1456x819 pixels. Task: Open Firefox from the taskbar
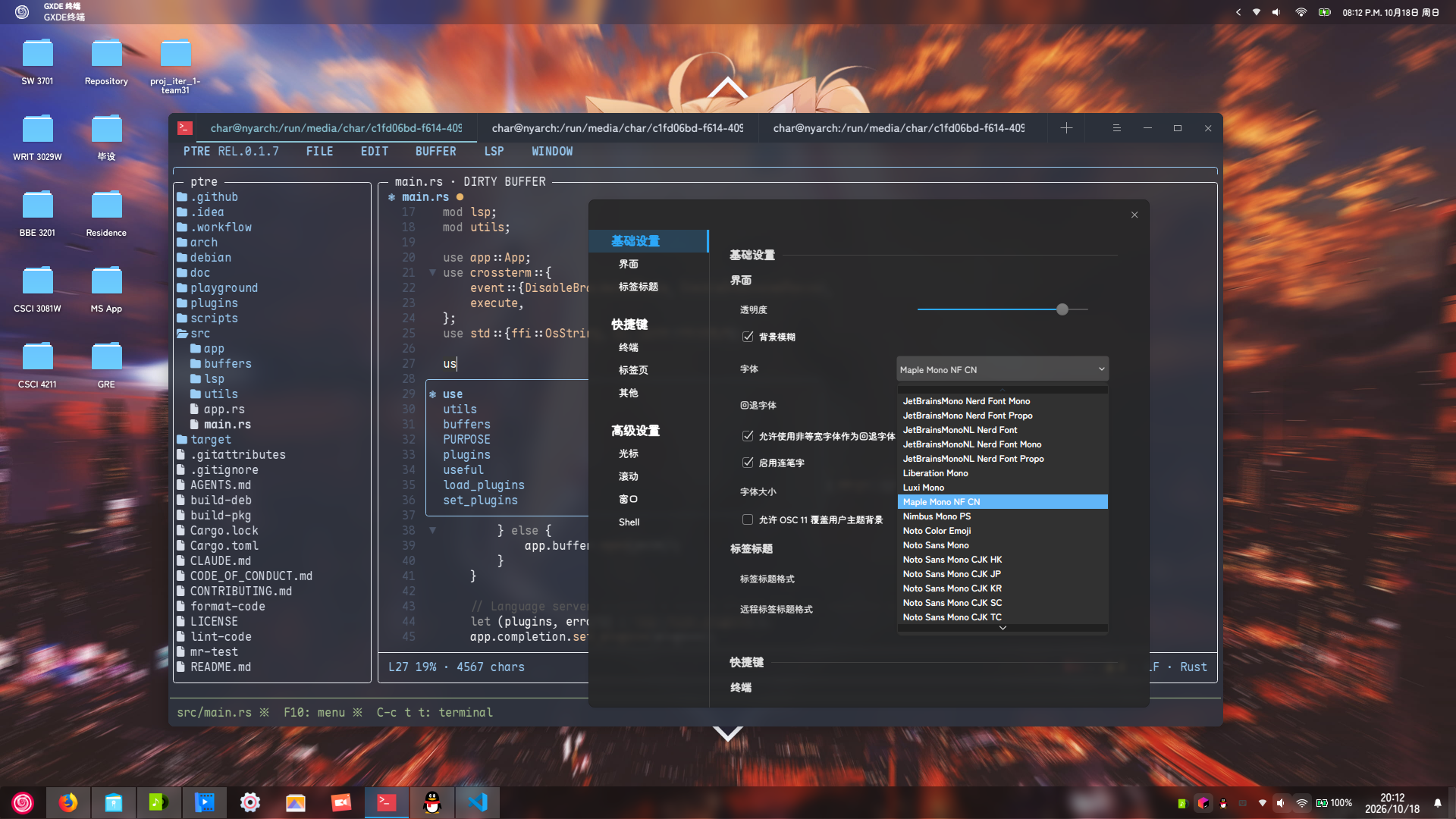tap(68, 802)
